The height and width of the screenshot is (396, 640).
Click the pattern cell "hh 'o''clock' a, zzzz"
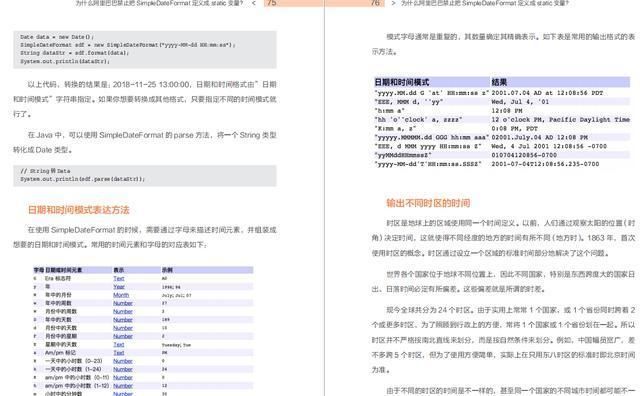[x=418, y=120]
